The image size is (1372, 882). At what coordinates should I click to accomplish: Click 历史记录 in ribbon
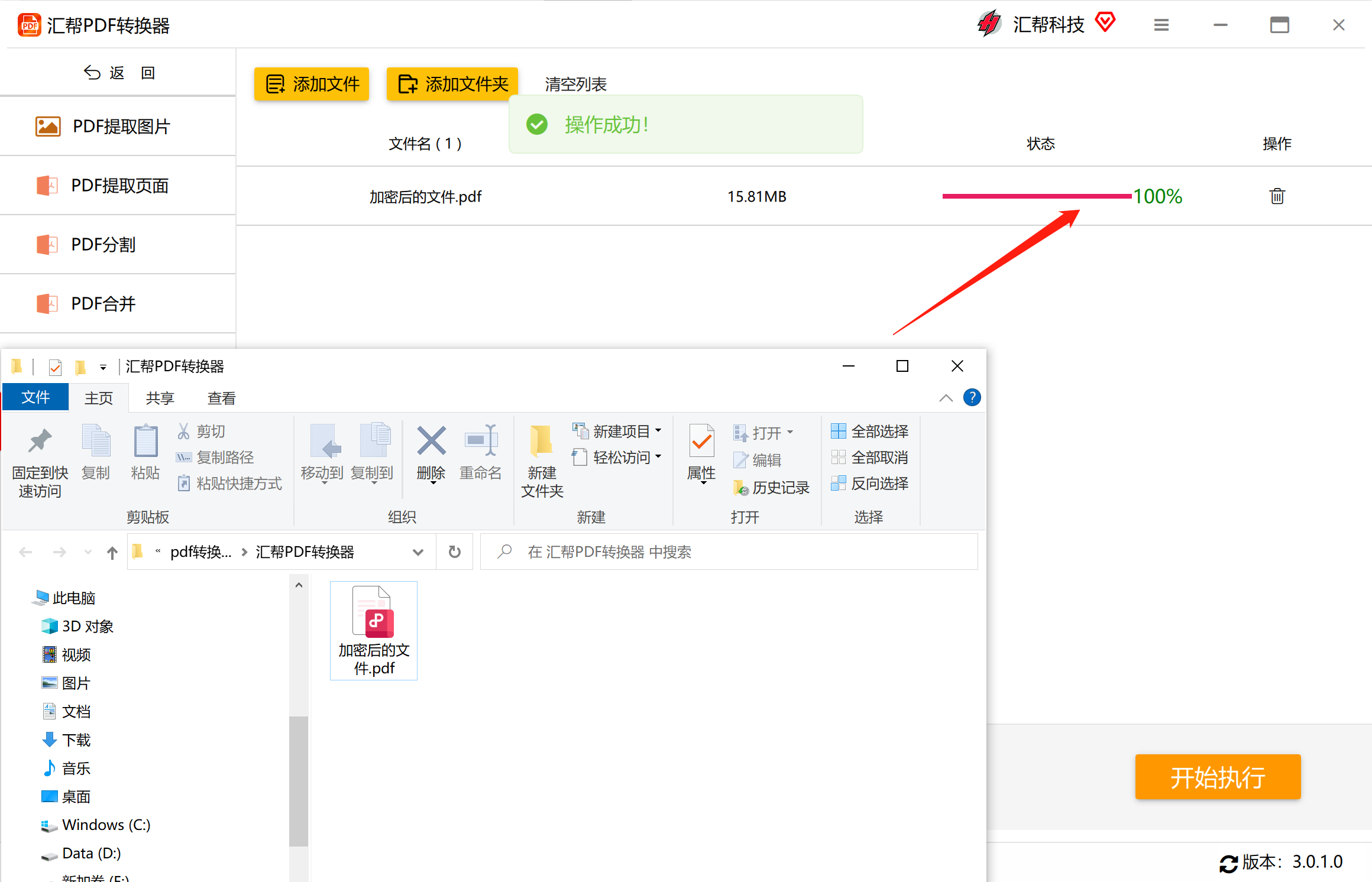tap(771, 488)
